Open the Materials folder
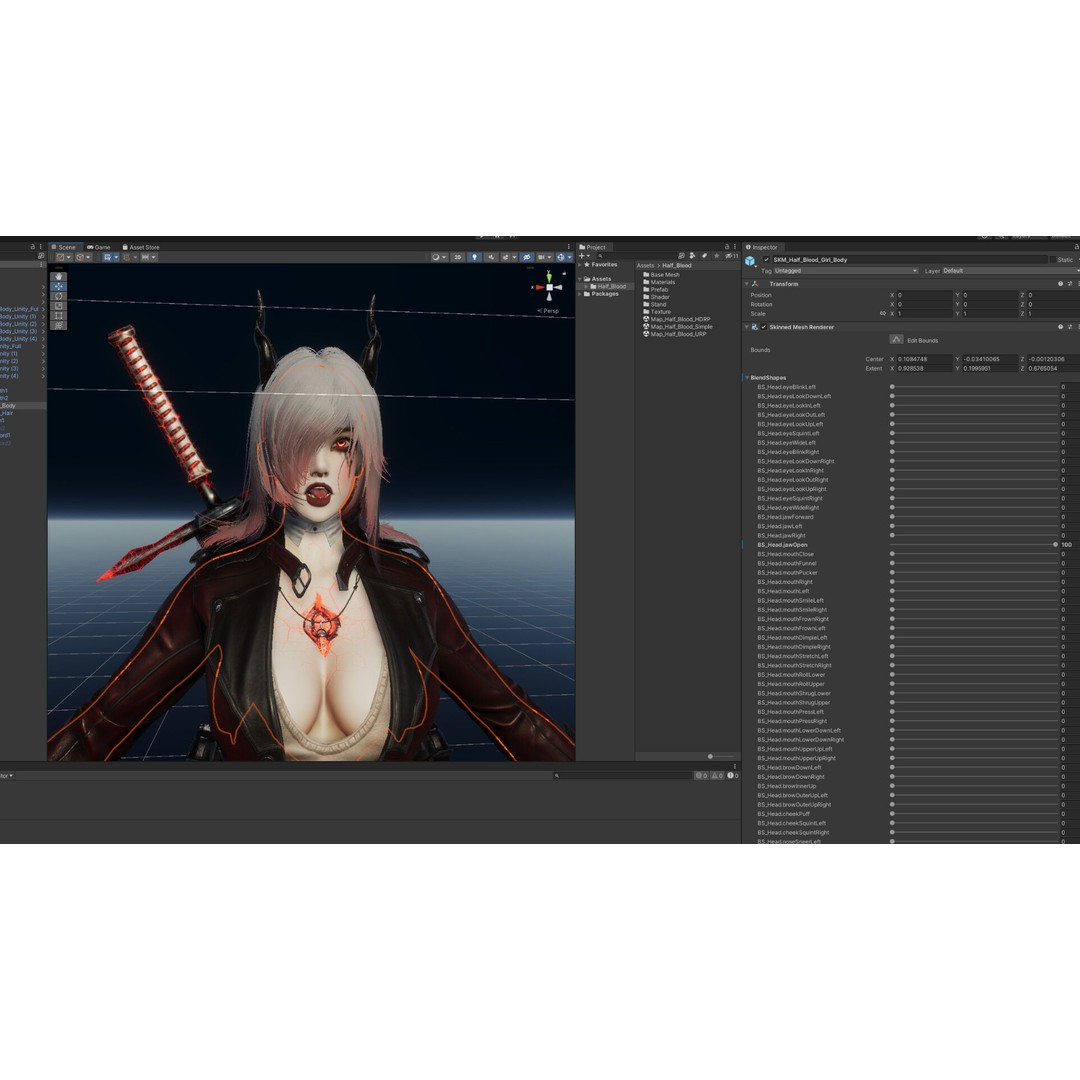Viewport: 1080px width, 1080px height. coord(658,282)
